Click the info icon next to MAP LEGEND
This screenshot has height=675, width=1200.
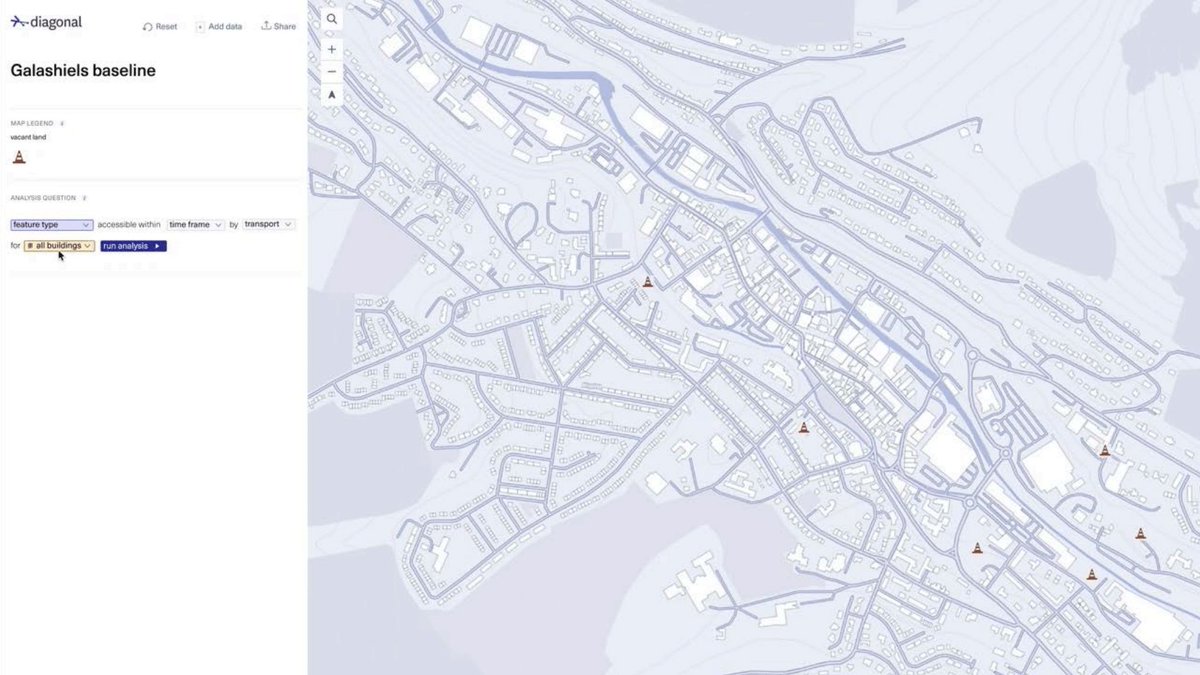pyautogui.click(x=60, y=123)
